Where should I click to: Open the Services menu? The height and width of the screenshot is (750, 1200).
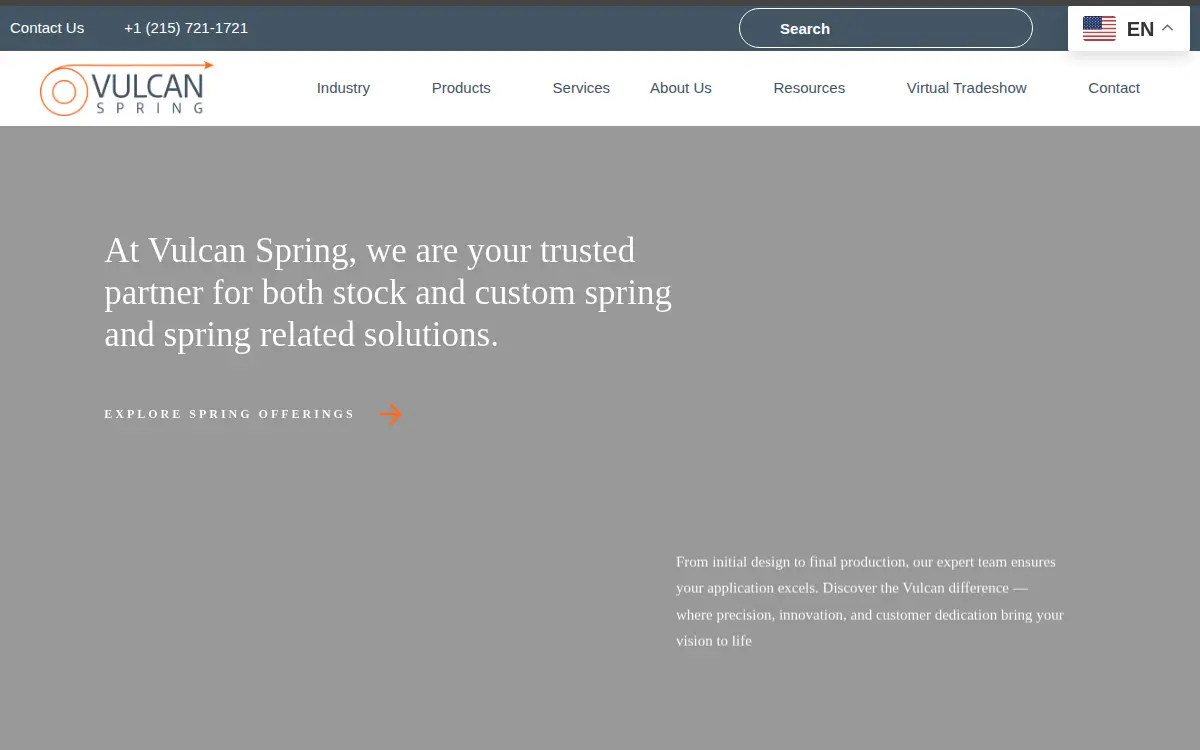pos(581,88)
